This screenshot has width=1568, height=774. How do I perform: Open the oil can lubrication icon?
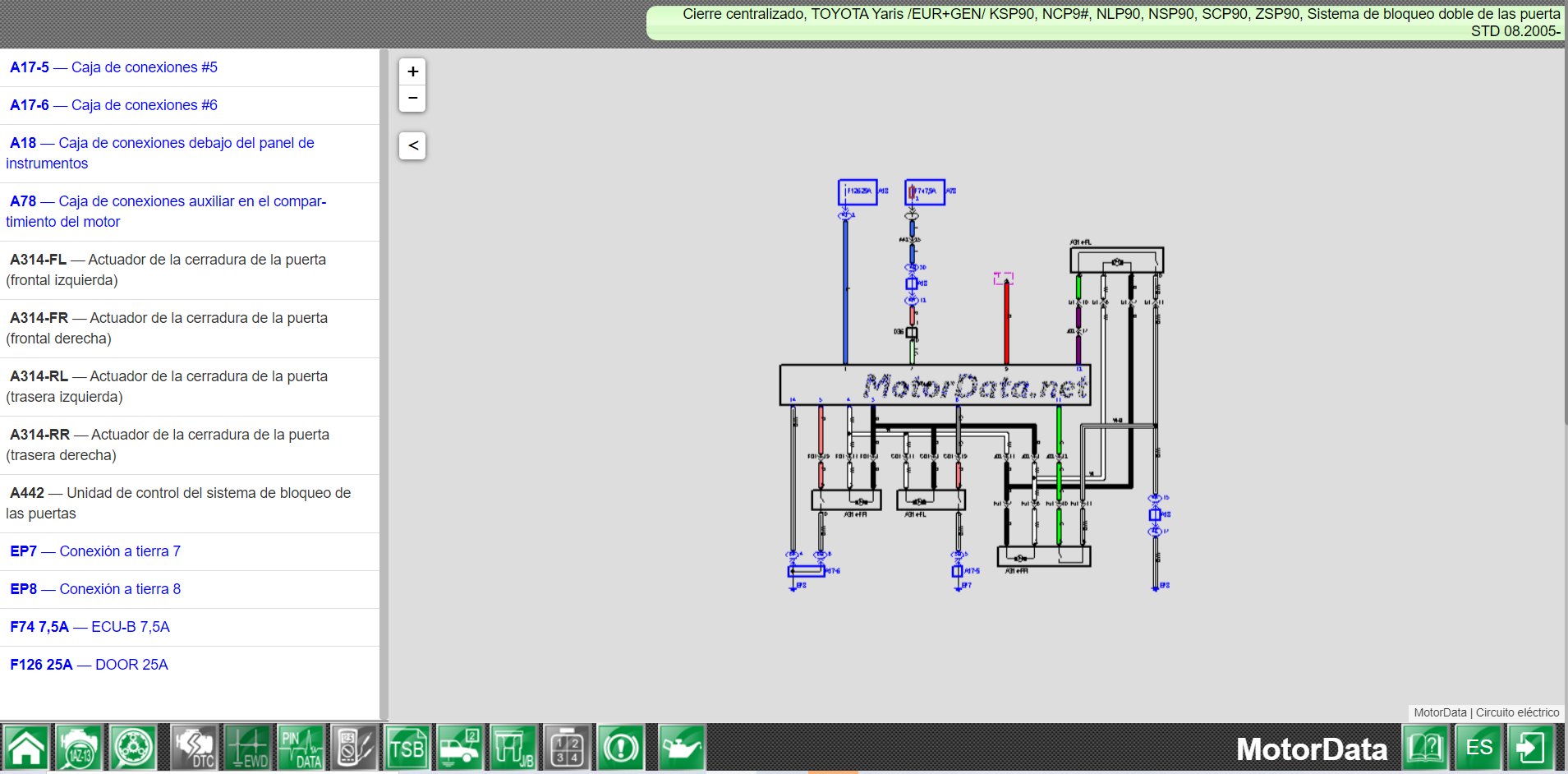pos(681,749)
